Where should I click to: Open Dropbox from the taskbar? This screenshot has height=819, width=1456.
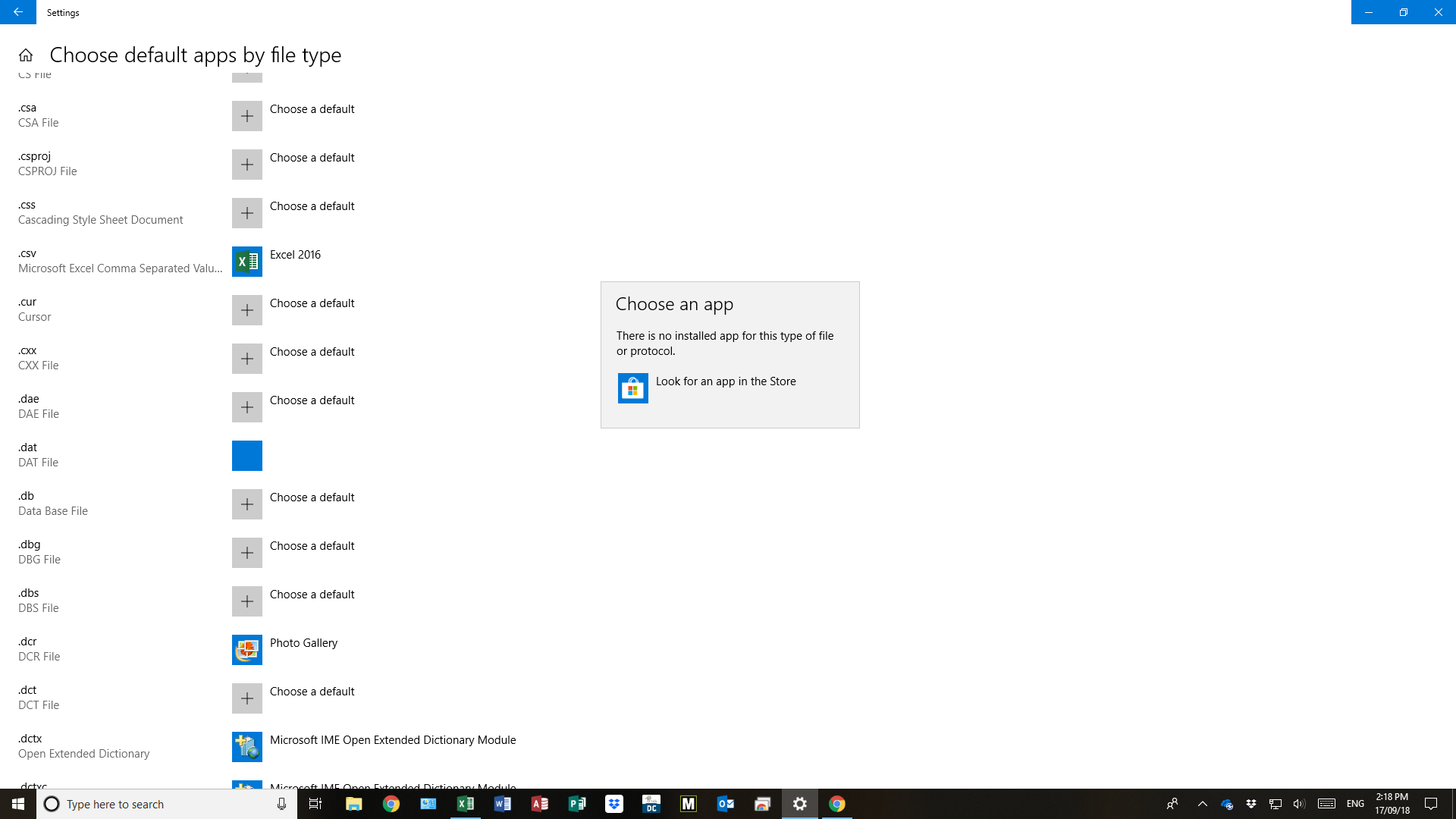[614, 804]
